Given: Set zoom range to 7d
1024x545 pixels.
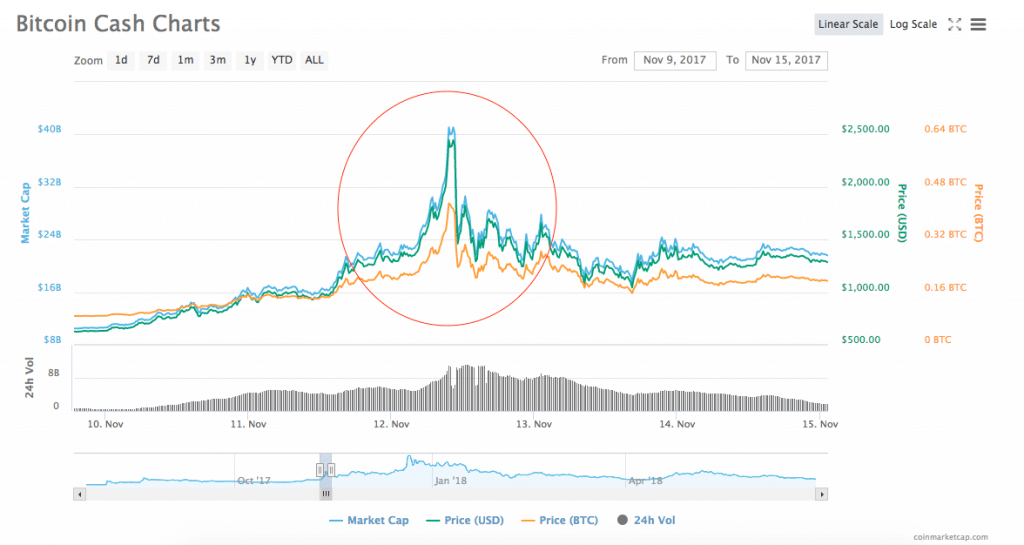Looking at the screenshot, I should [x=153, y=60].
